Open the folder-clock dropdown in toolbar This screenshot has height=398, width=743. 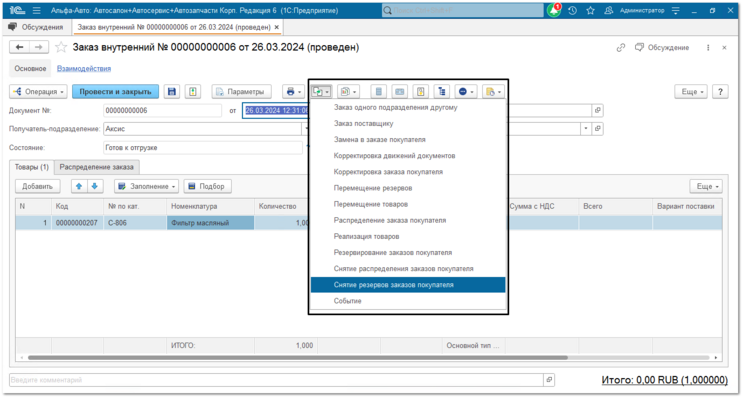493,91
